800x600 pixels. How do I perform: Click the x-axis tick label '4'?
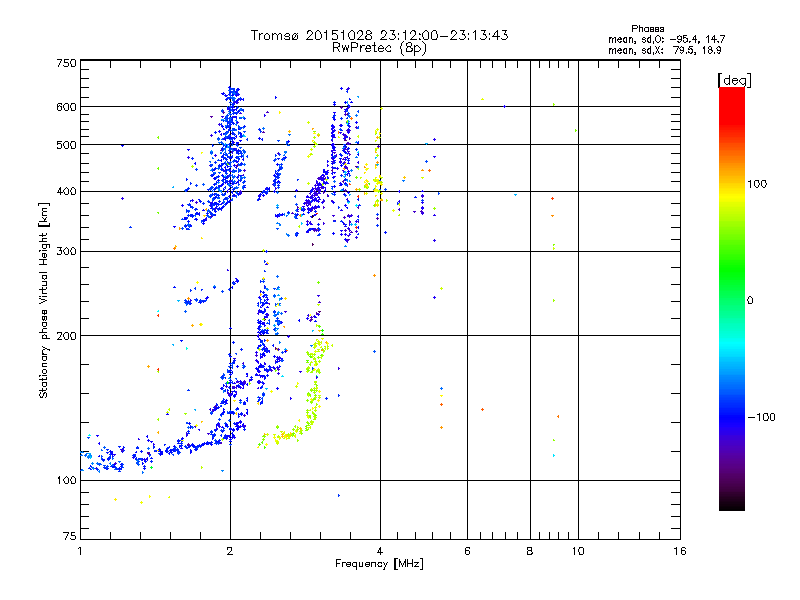tap(380, 551)
